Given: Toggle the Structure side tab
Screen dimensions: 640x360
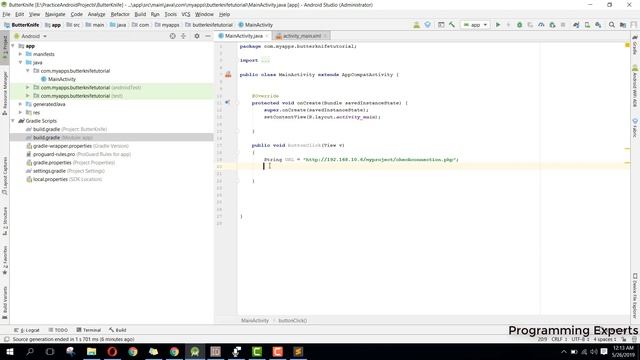Looking at the screenshot, I should point(5,221).
